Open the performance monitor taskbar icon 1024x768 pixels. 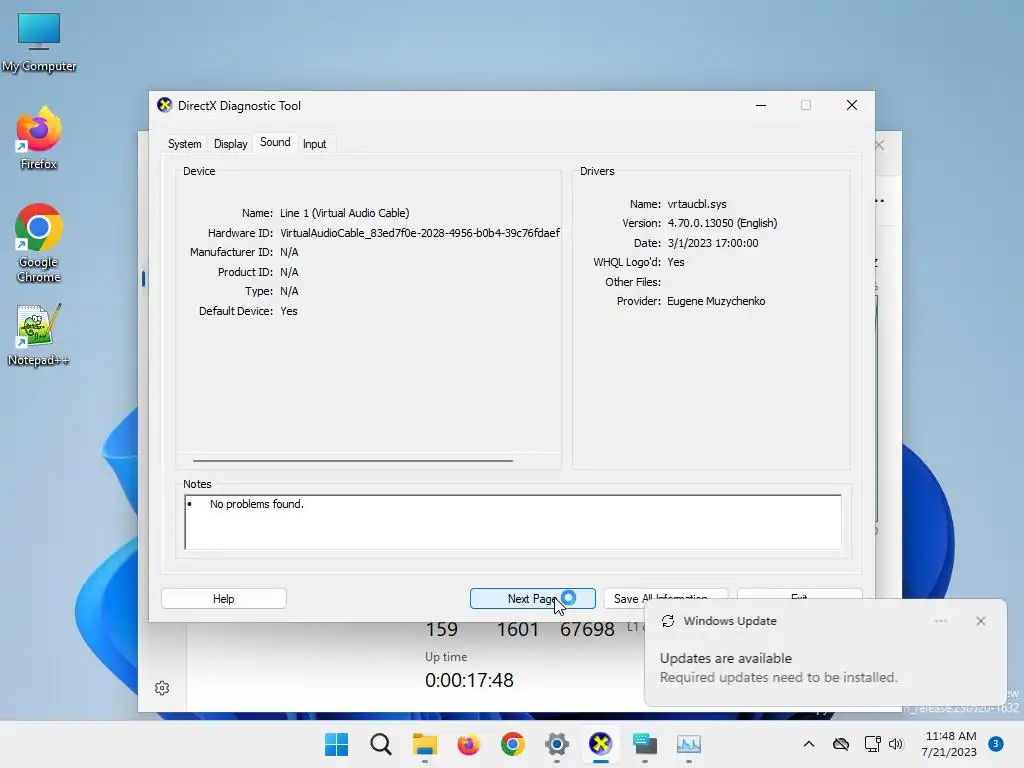click(688, 744)
